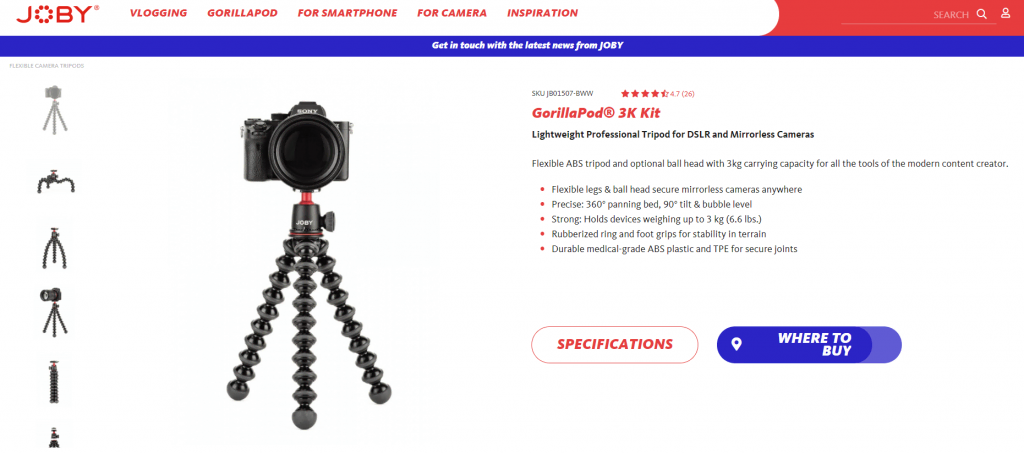Click the star rating icons
This screenshot has width=1024, height=453.
pos(645,93)
